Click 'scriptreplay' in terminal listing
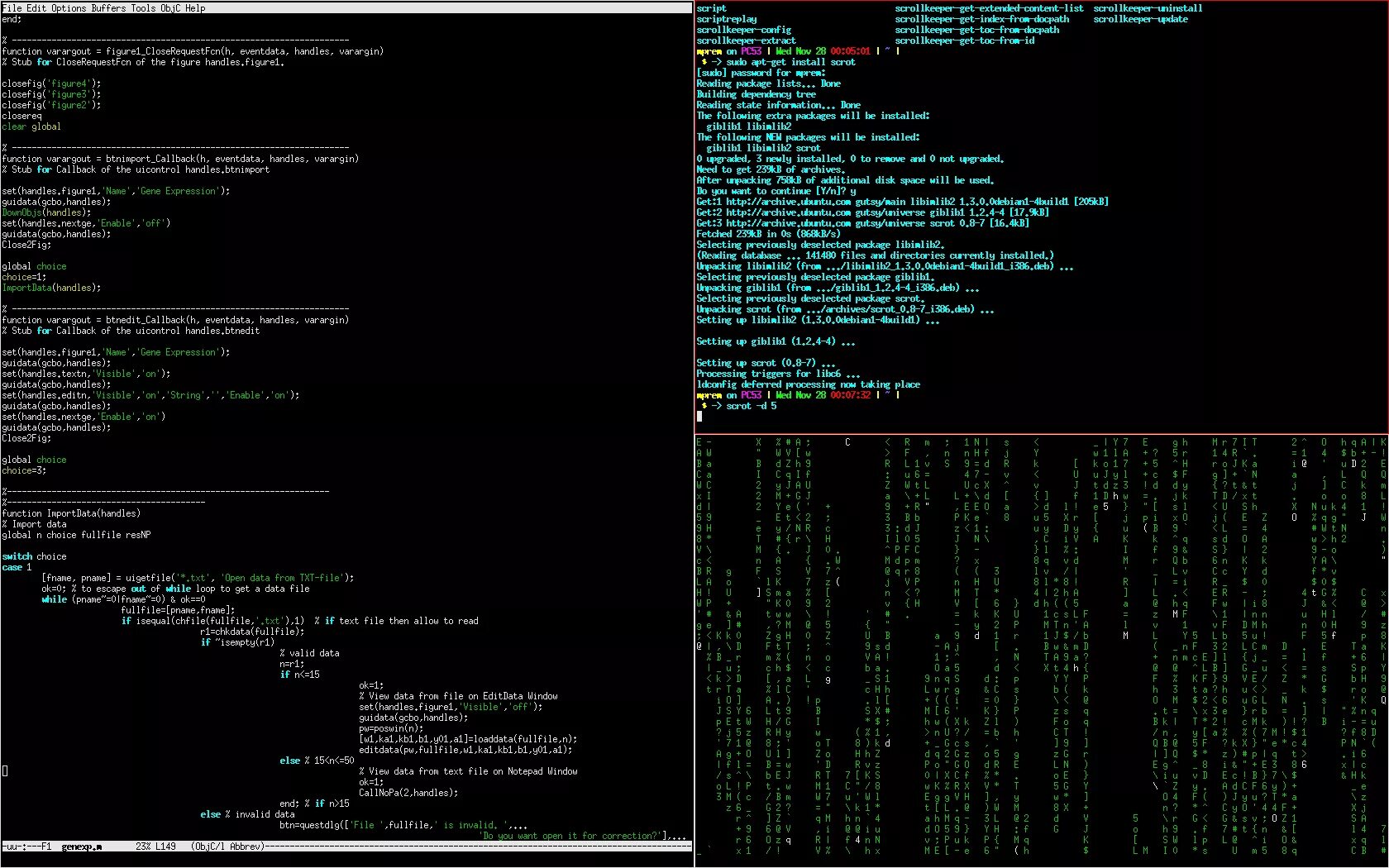The image size is (1389, 868). click(727, 19)
